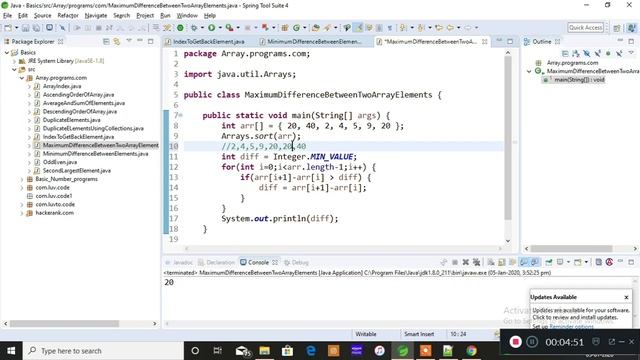The image size is (640, 360).
Task: Collapse the src folder node
Action: (15, 69)
